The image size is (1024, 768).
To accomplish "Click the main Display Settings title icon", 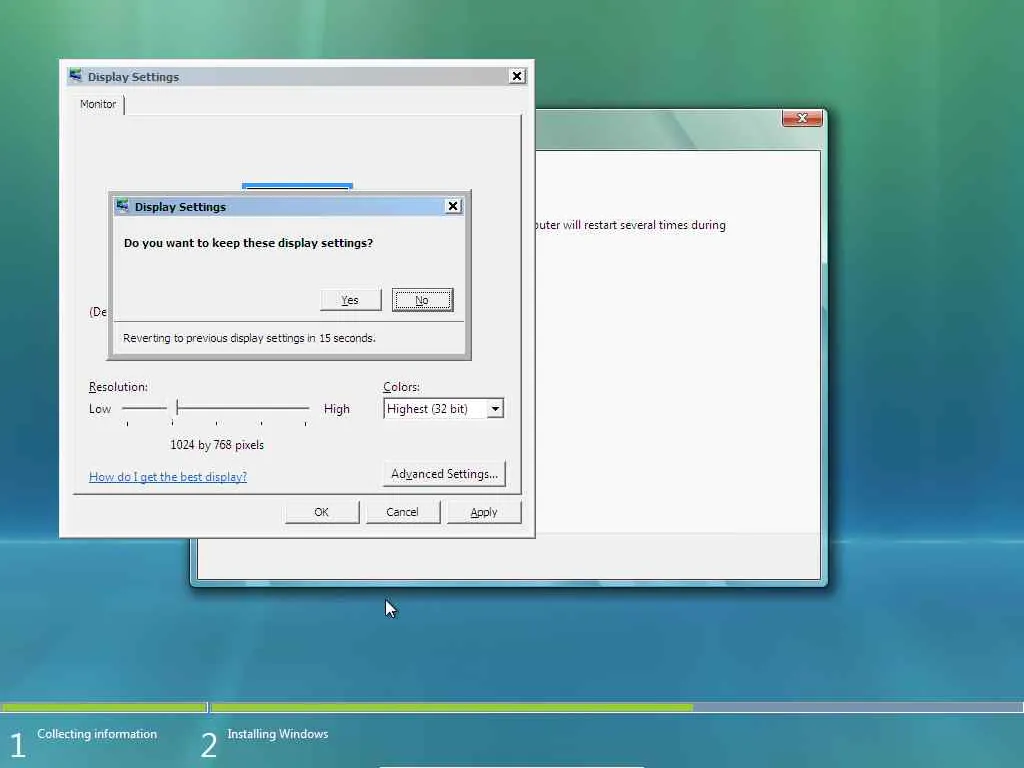I will 76,76.
